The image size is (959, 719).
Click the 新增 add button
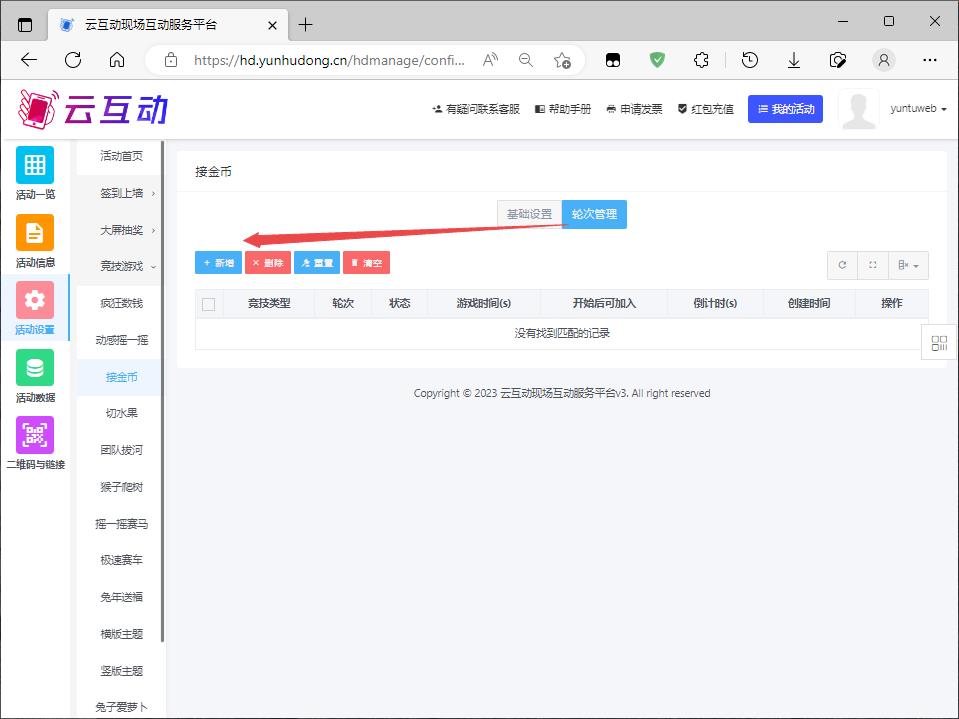coord(218,263)
